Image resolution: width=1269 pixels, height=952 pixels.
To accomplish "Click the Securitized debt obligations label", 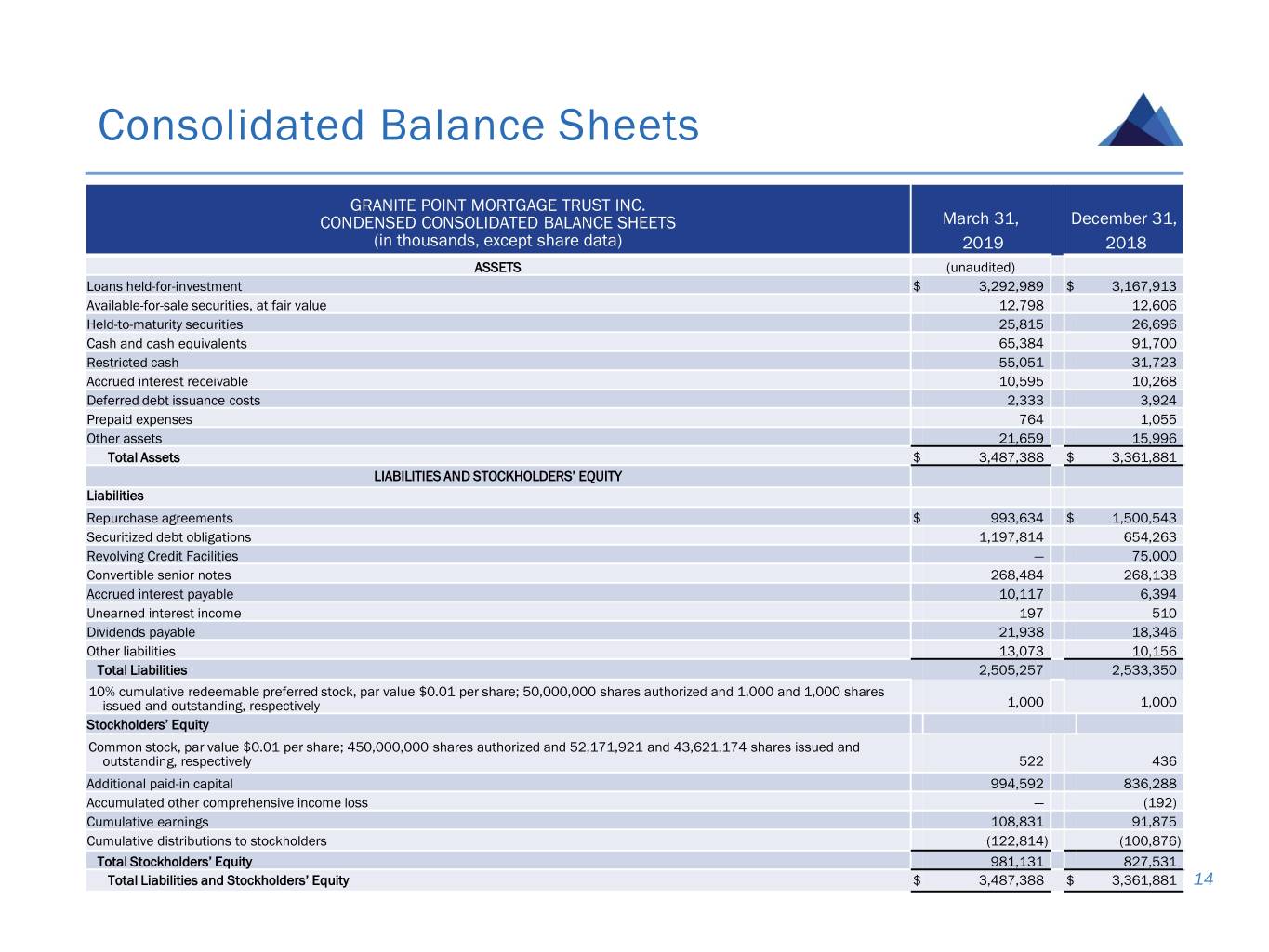I will 168,537.
